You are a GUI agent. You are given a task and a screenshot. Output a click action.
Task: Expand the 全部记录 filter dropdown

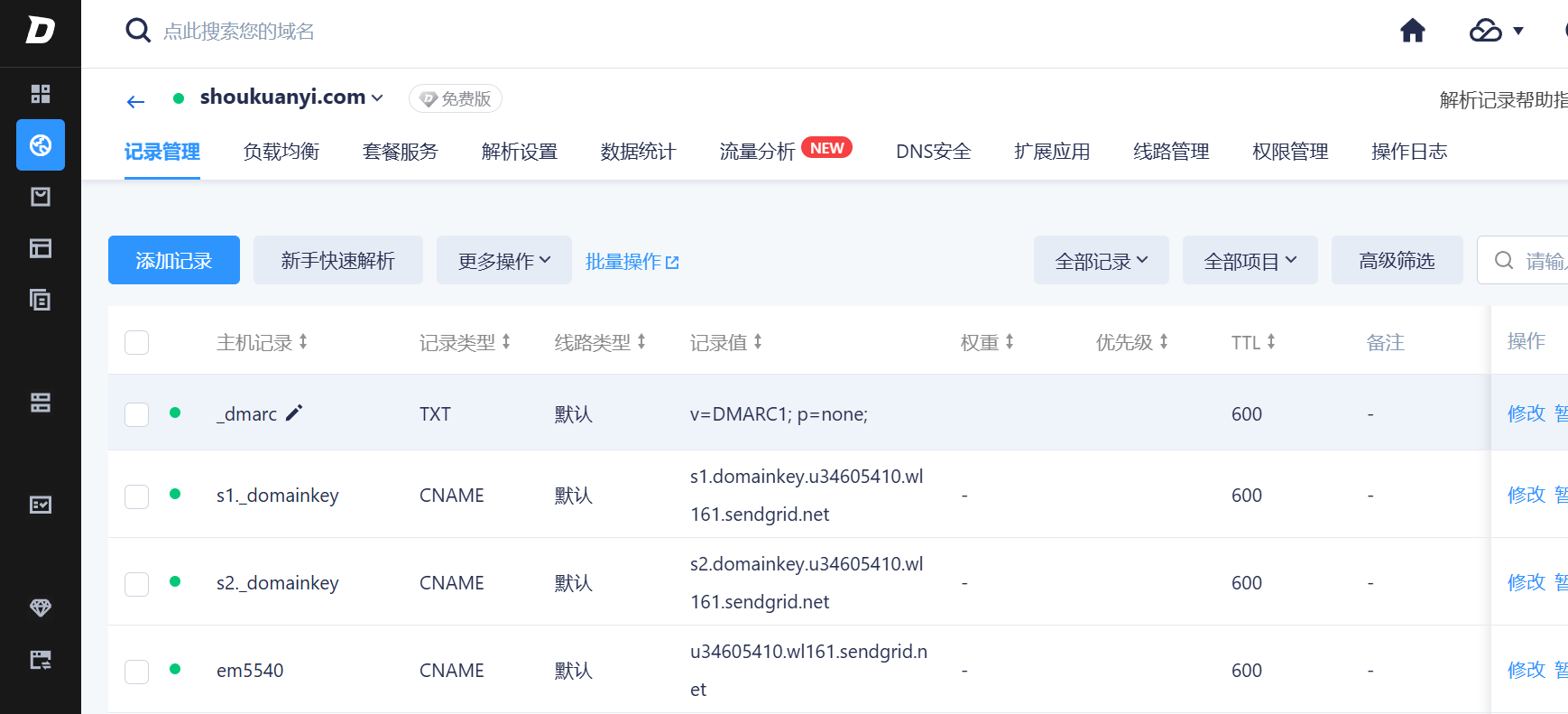tap(1101, 261)
